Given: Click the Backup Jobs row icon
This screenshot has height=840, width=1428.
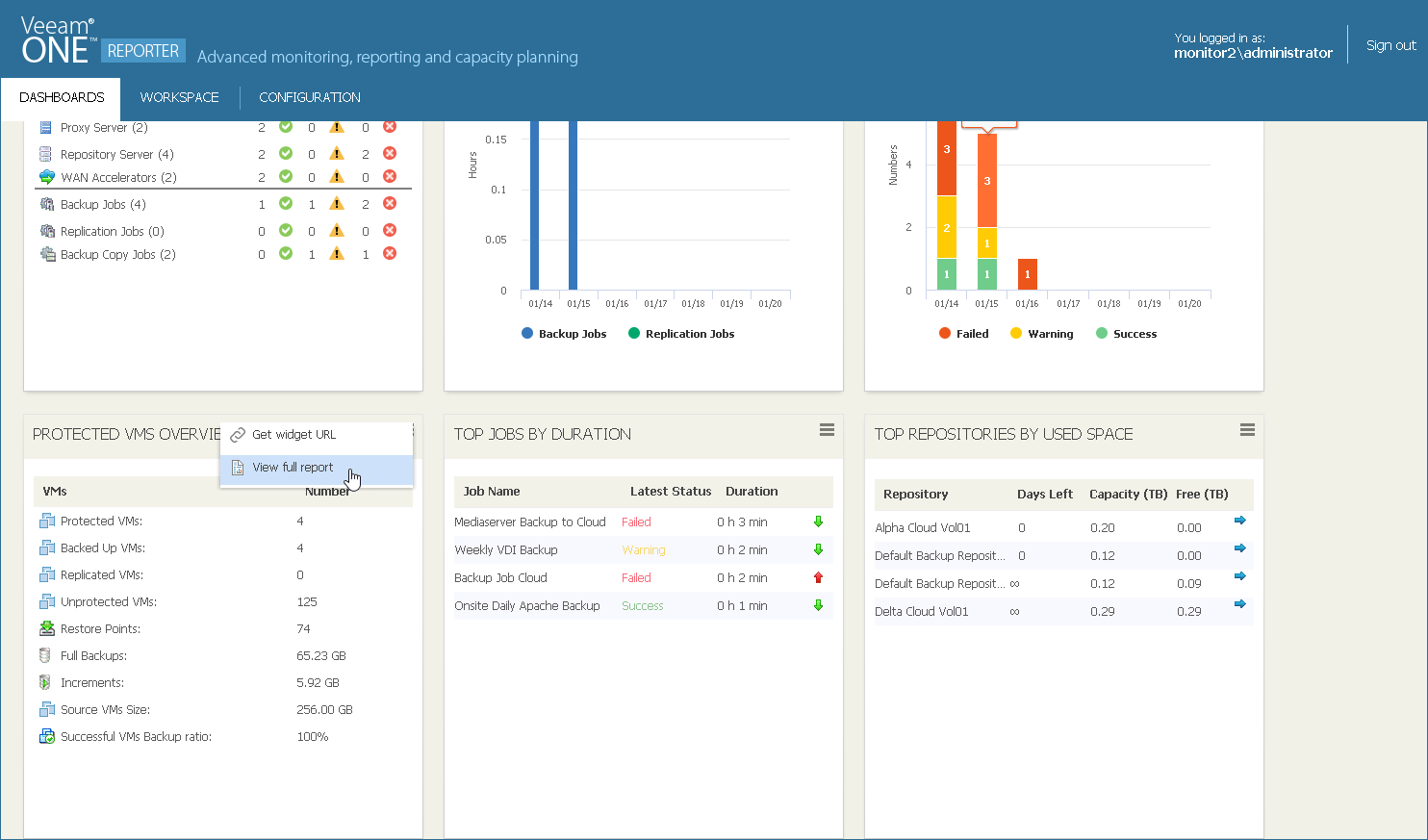Looking at the screenshot, I should click(47, 204).
